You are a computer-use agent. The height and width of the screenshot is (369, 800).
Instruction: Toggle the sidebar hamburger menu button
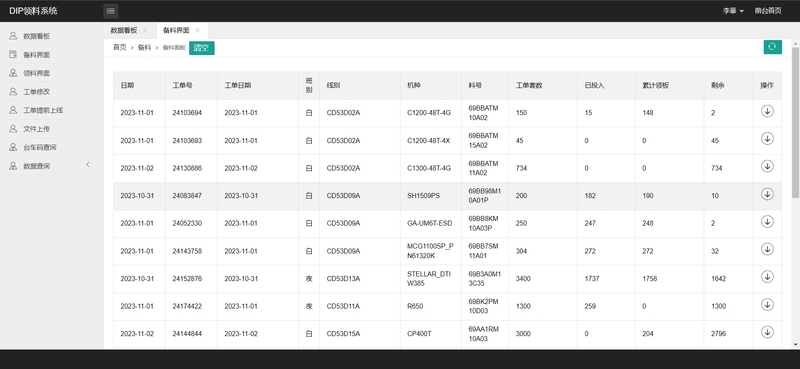click(x=111, y=11)
